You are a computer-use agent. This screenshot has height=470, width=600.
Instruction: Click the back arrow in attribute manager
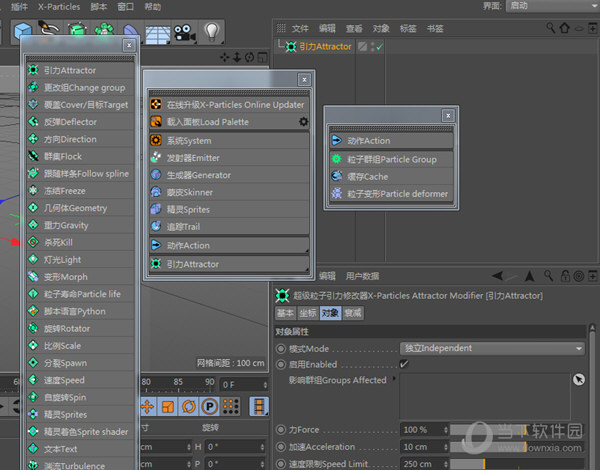498,276
